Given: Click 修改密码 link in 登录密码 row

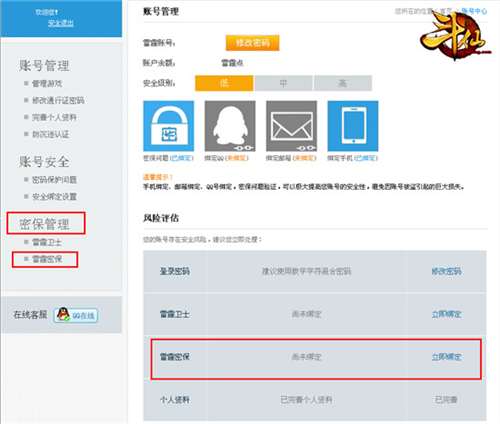Looking at the screenshot, I should (447, 271).
